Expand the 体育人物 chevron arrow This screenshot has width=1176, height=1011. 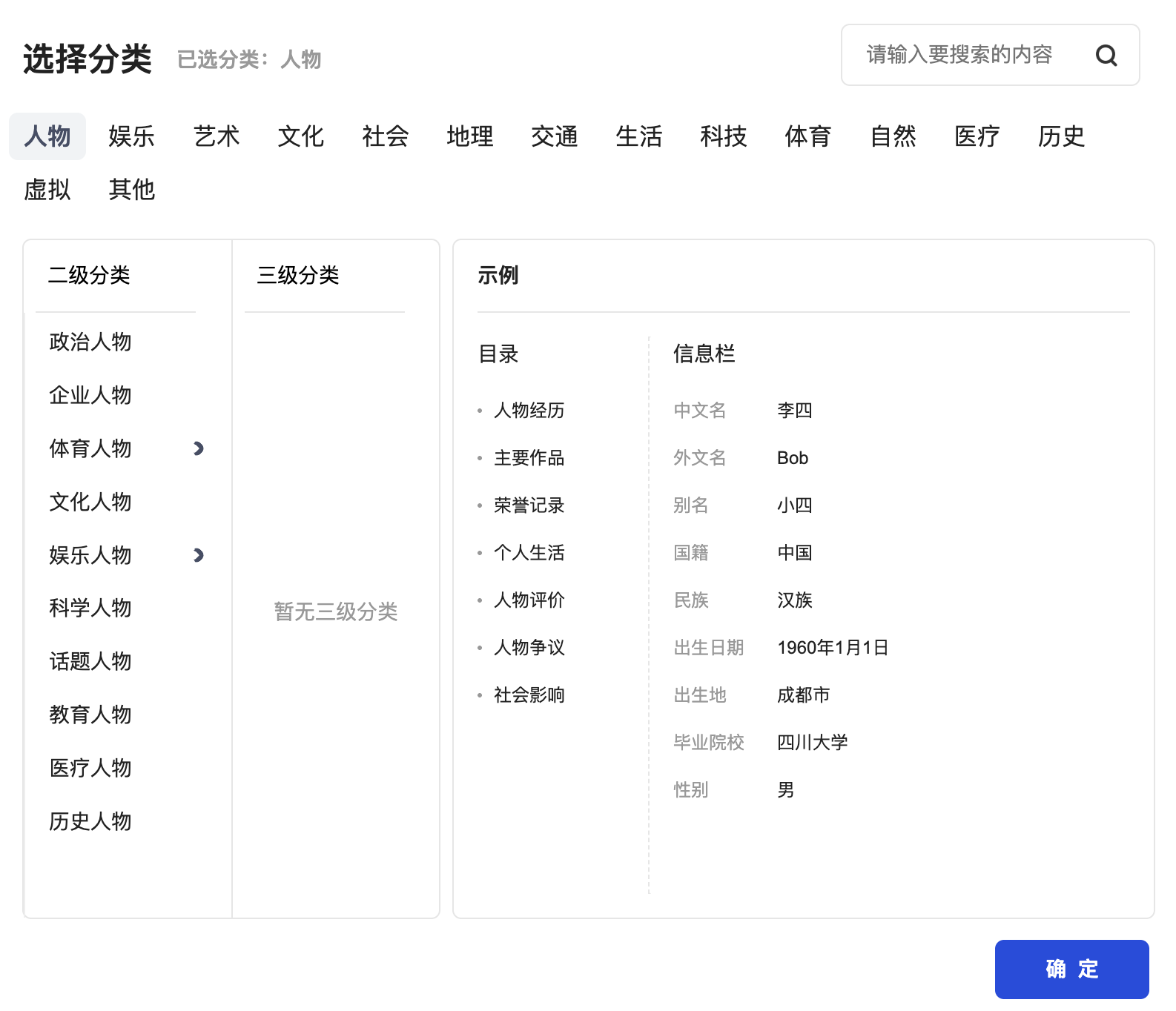(198, 448)
